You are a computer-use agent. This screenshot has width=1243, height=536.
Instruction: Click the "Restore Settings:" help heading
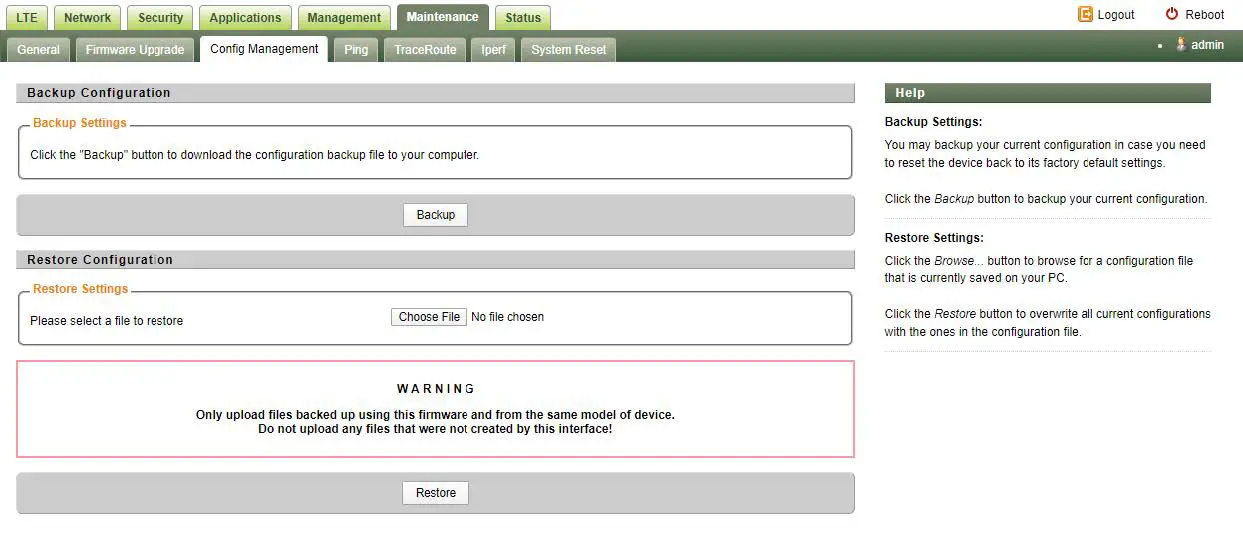coord(935,238)
